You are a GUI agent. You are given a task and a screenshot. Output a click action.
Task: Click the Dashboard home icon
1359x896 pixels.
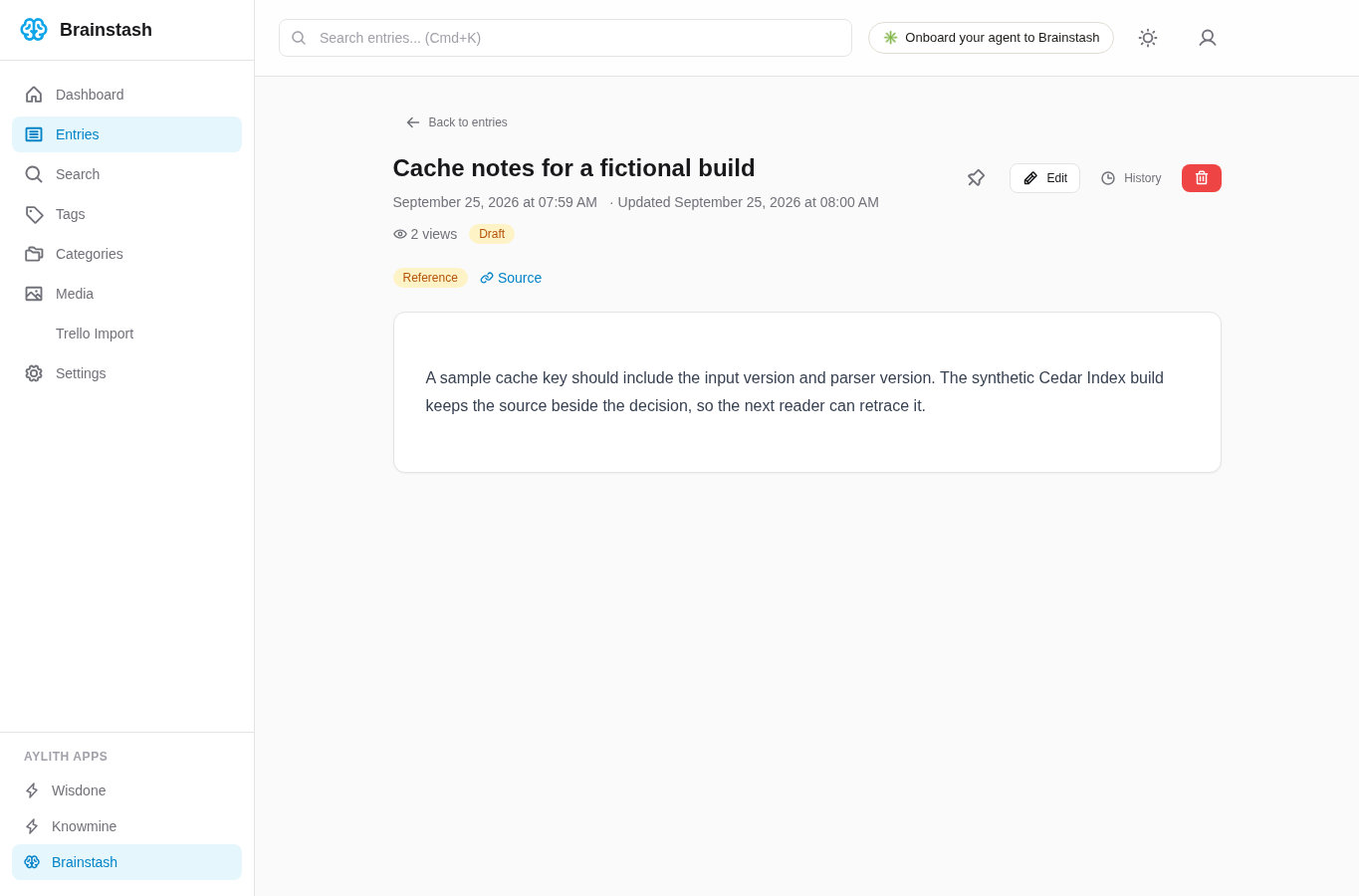[34, 95]
